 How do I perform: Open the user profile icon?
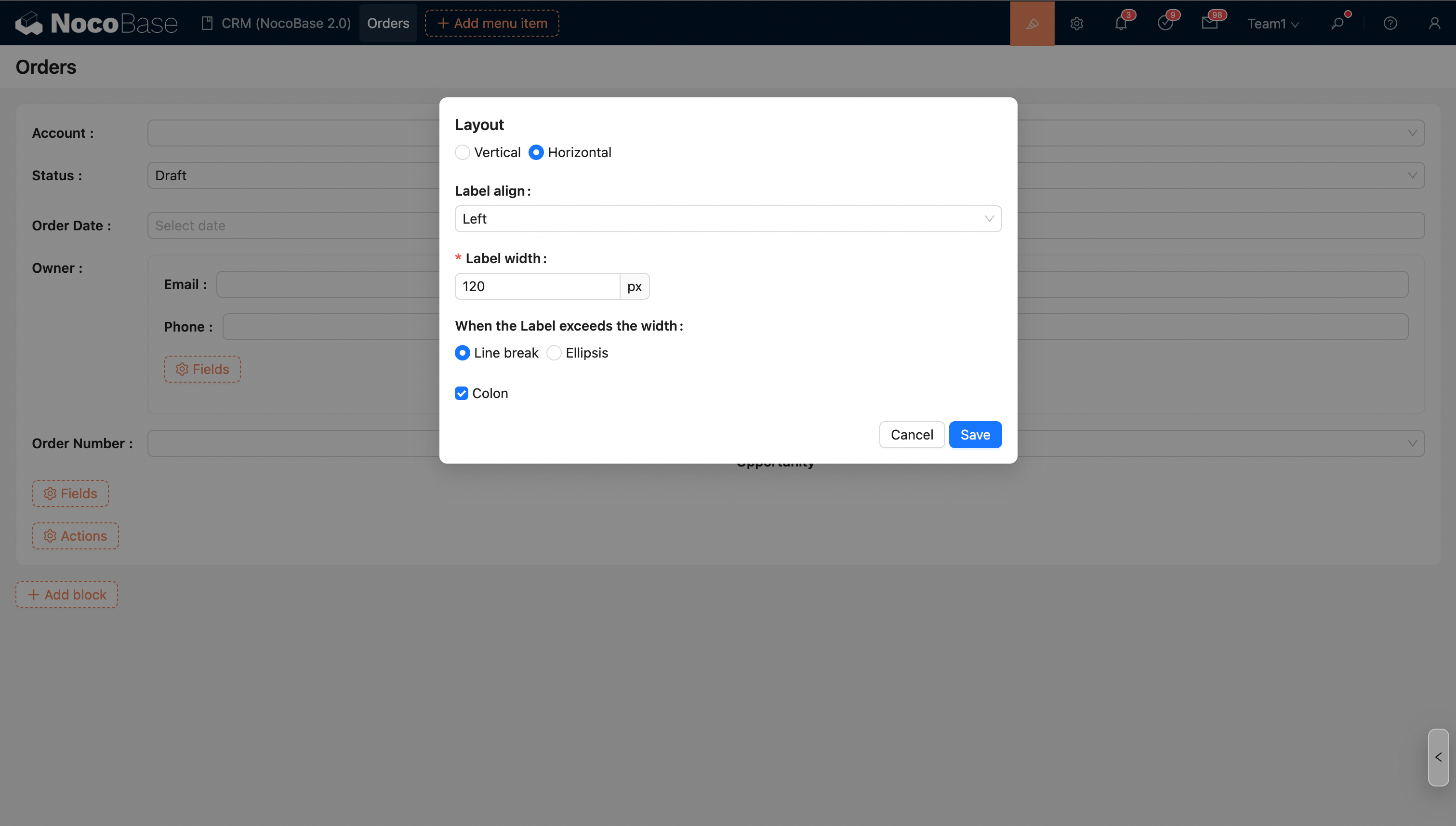(1434, 23)
